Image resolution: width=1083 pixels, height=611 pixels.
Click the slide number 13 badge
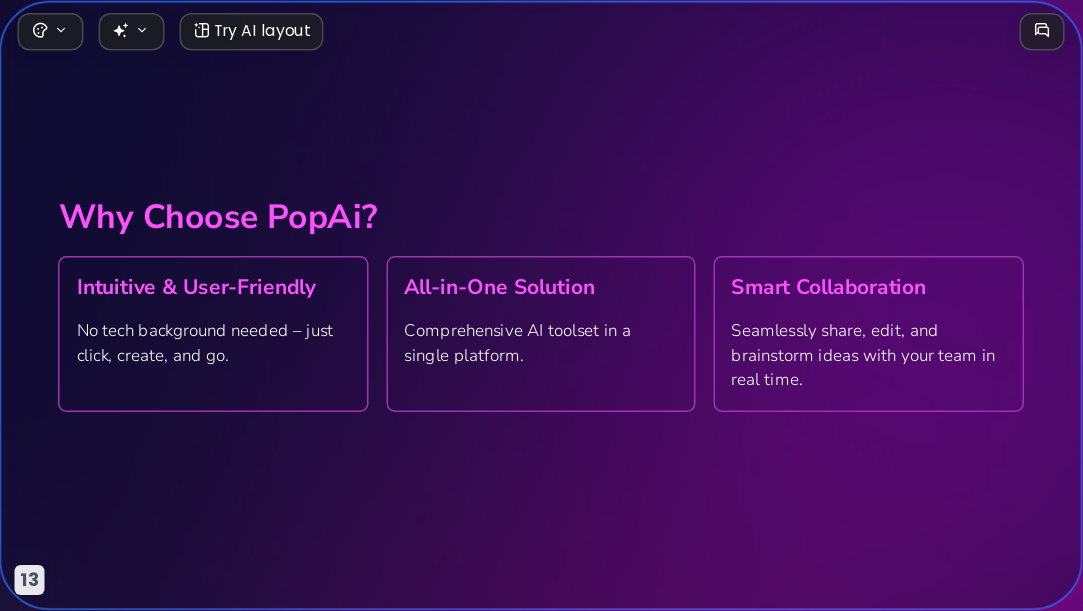[x=30, y=579]
